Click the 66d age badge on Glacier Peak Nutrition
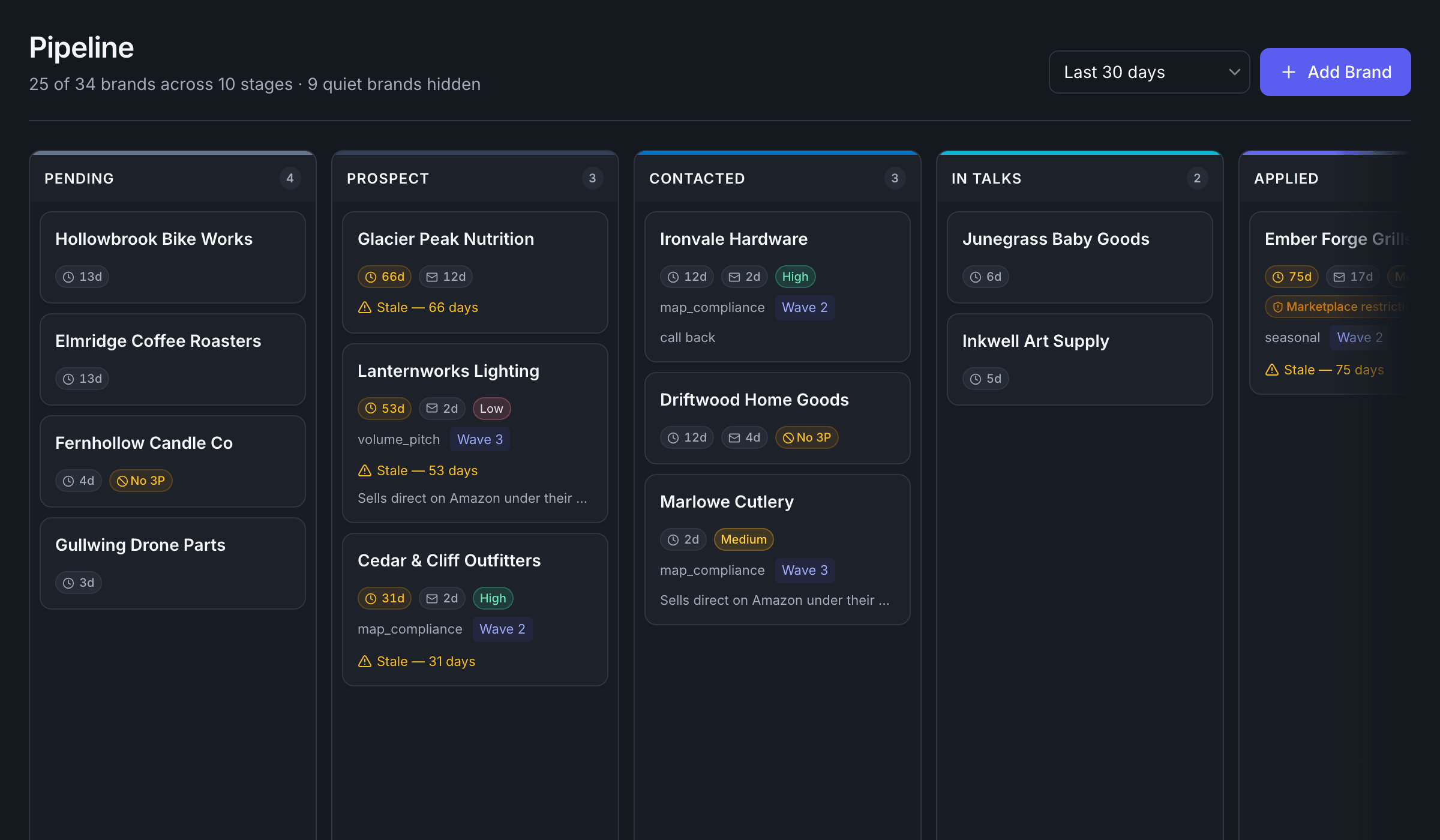Viewport: 1440px width, 840px height. point(385,277)
